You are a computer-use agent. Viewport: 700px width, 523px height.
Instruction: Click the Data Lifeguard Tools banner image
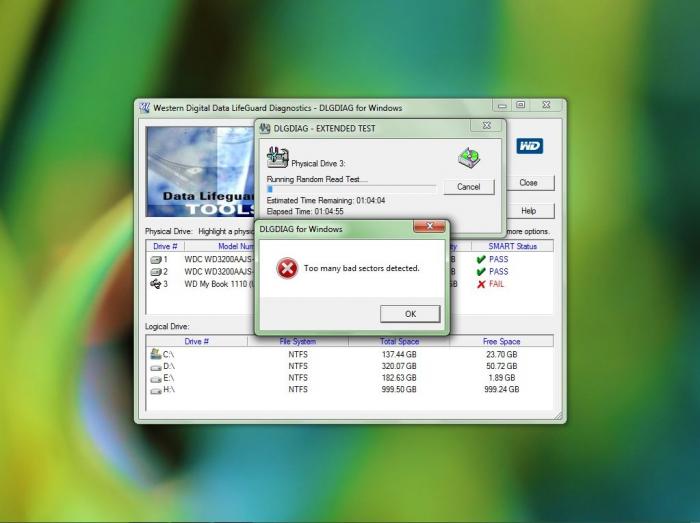click(200, 171)
